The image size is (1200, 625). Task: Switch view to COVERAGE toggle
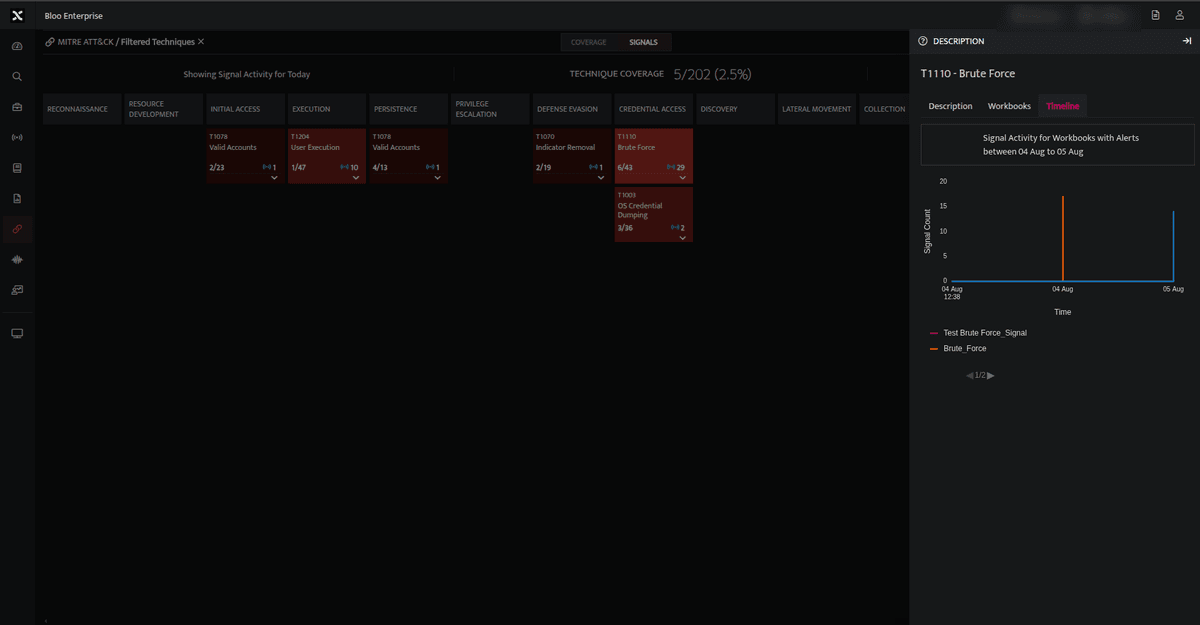coord(589,42)
